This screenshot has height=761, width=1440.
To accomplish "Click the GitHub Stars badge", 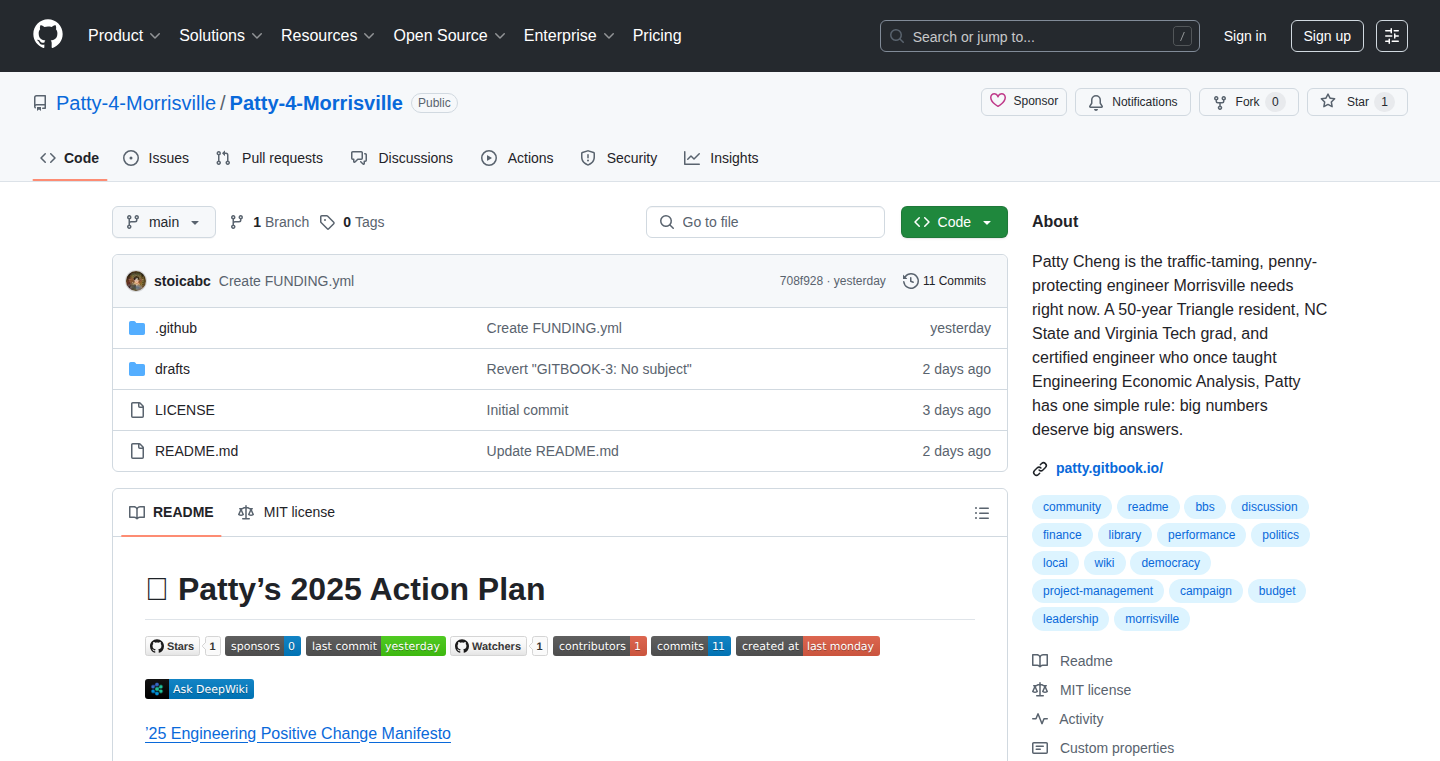I will [x=182, y=646].
